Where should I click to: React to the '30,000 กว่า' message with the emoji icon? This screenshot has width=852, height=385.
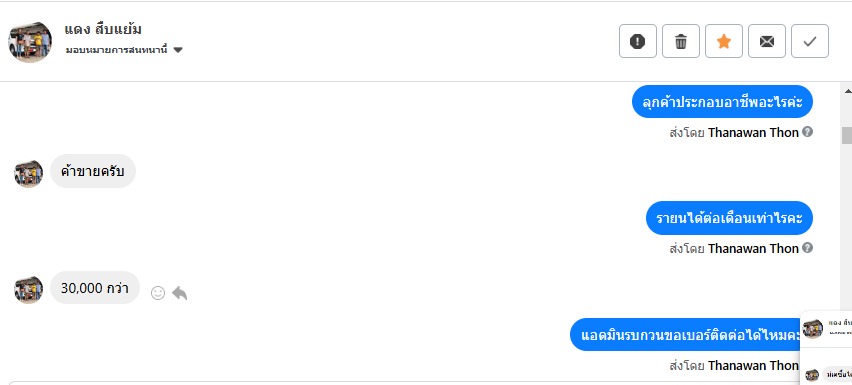pos(158,293)
